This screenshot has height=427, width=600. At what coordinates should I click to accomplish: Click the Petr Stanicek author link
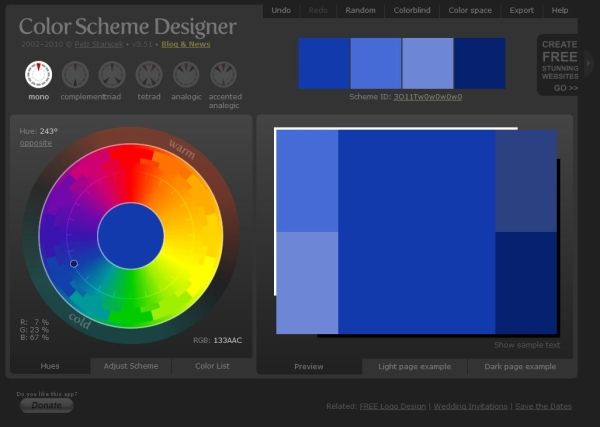tap(98, 44)
